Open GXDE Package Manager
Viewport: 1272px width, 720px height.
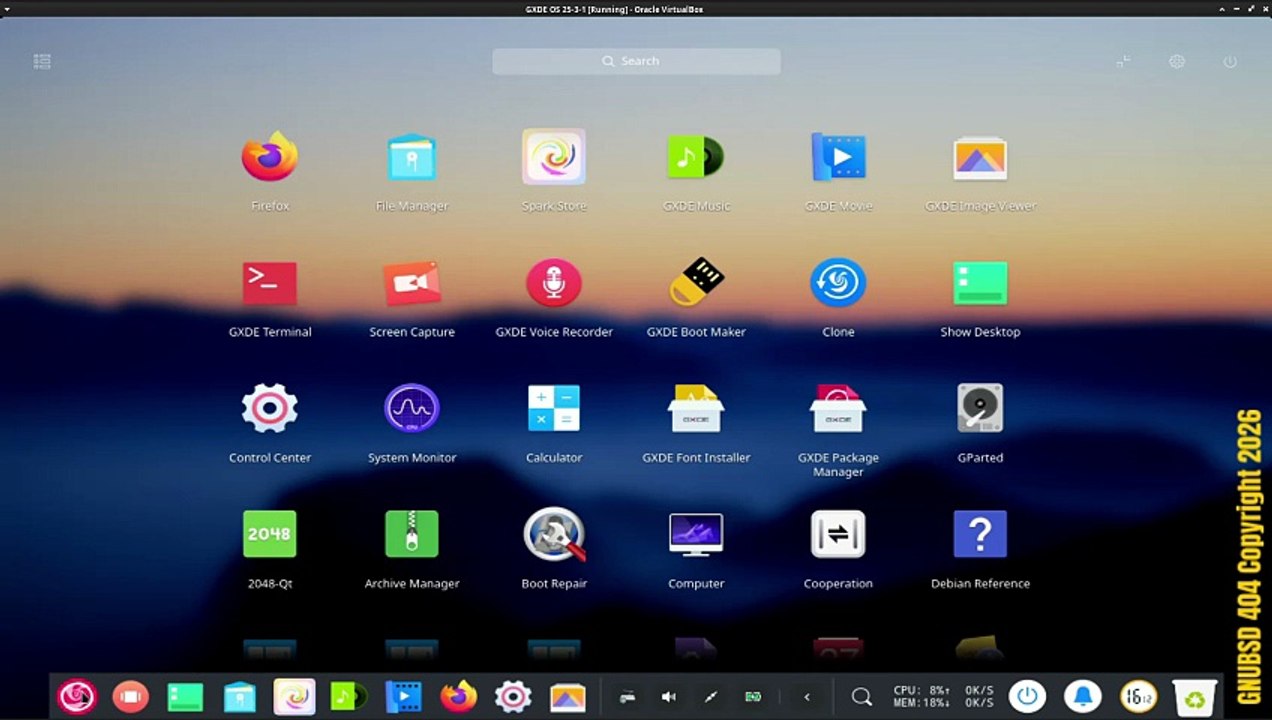coord(838,408)
